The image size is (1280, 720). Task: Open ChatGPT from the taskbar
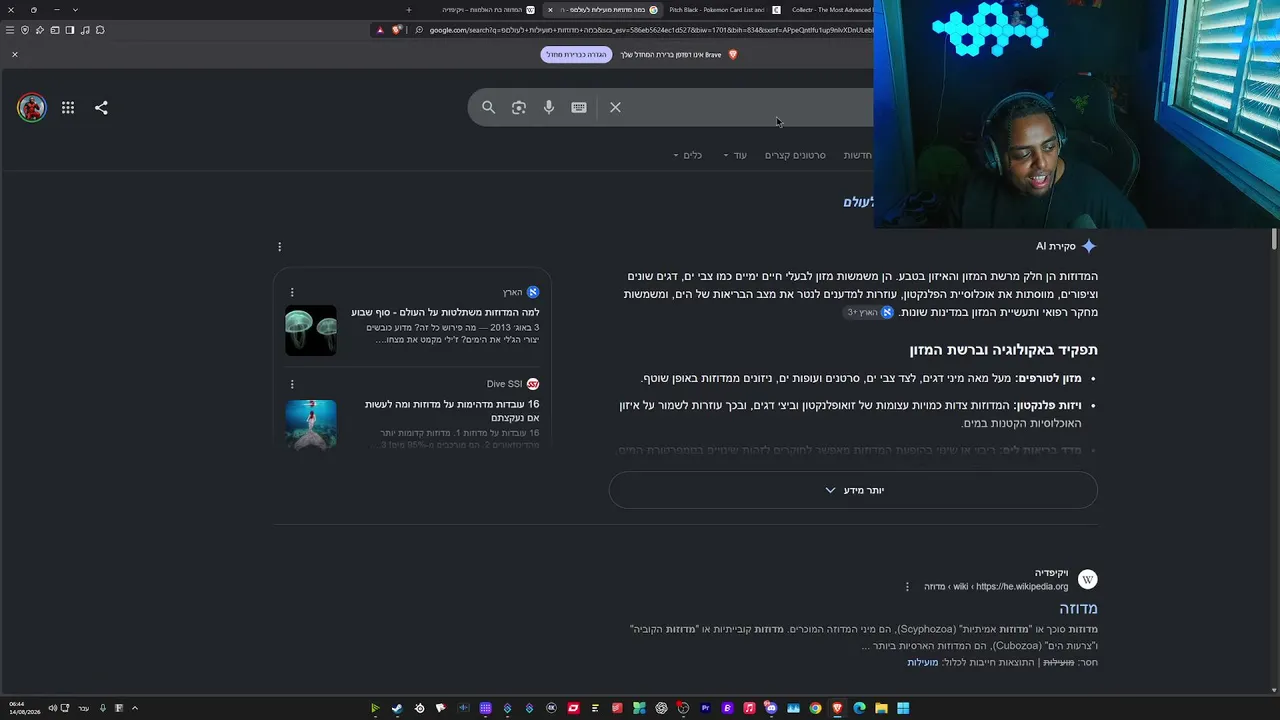coord(661,708)
